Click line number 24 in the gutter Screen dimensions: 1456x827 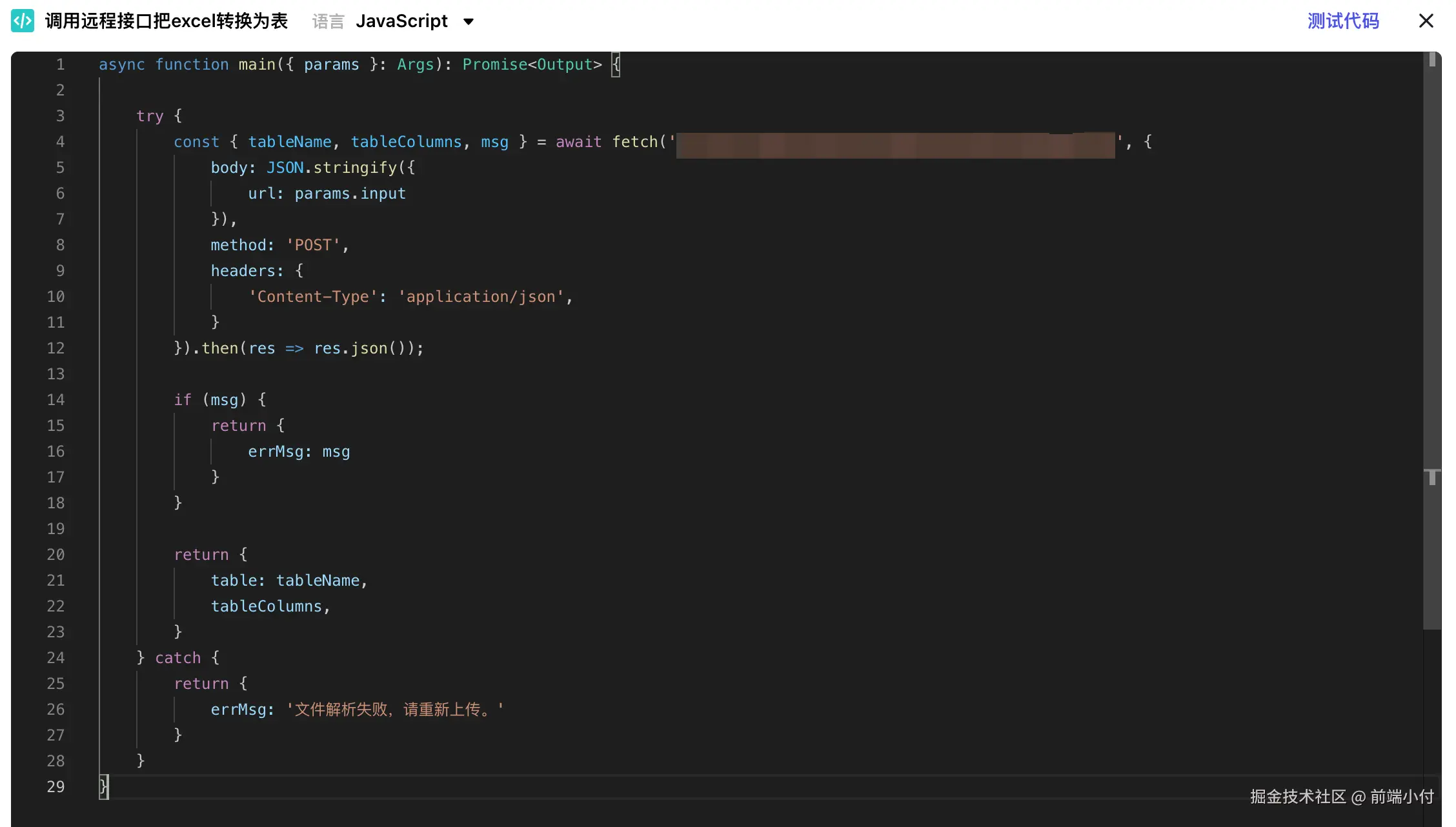tap(56, 658)
